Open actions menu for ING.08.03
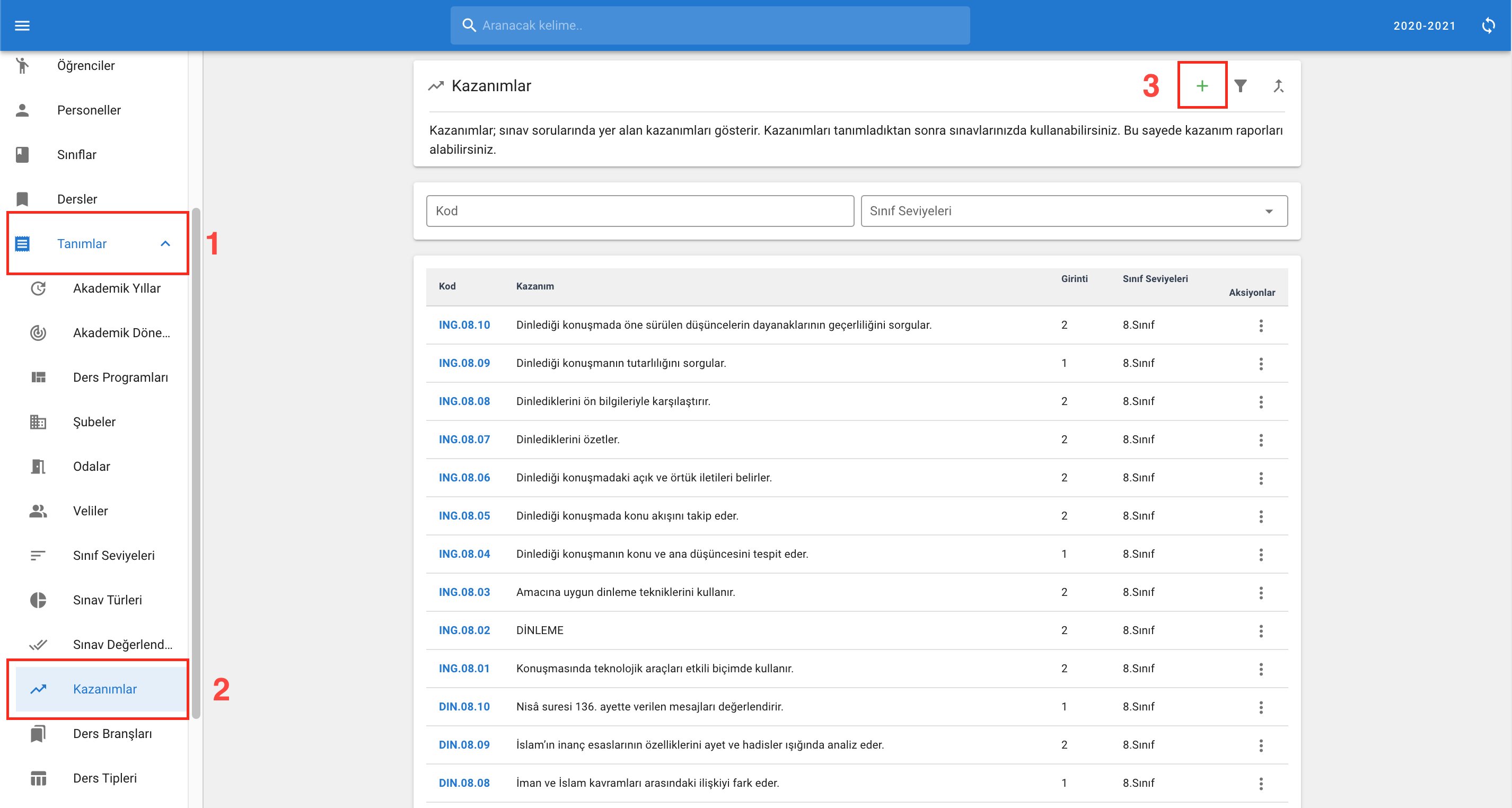The height and width of the screenshot is (808, 1512). click(1260, 592)
